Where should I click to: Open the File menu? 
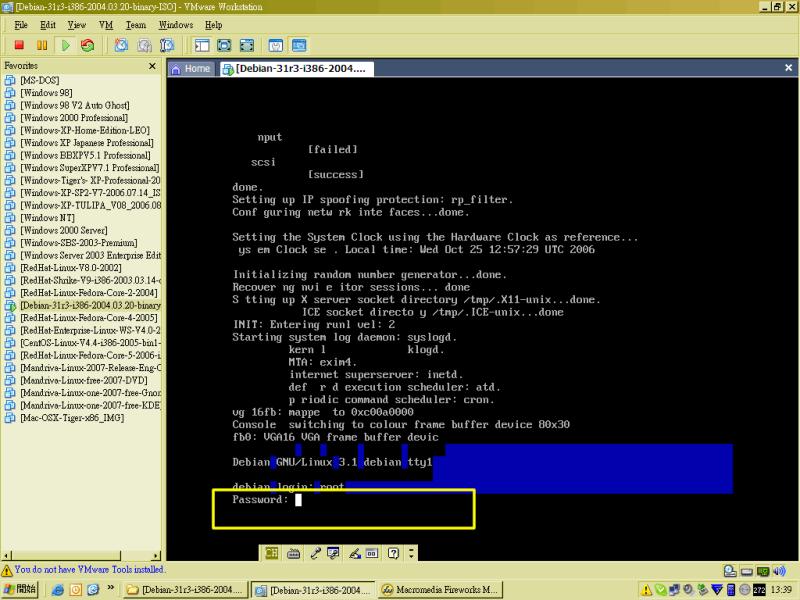[x=21, y=25]
